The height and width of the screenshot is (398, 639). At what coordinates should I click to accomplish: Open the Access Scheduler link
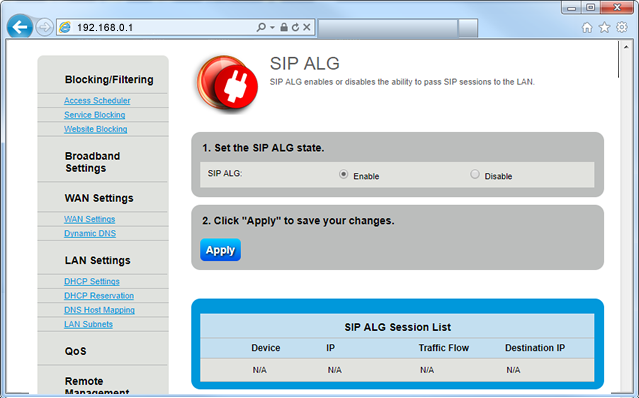(97, 101)
